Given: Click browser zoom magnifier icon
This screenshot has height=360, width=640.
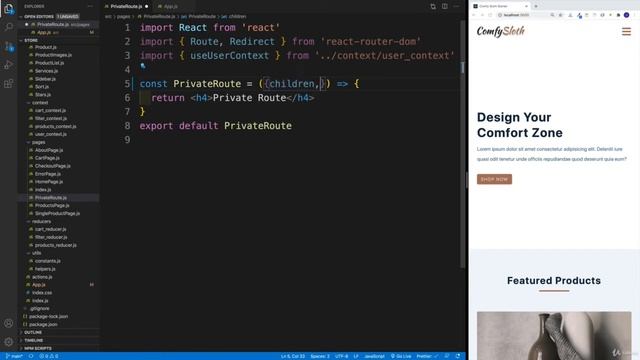Looking at the screenshot, I should coord(552,15).
